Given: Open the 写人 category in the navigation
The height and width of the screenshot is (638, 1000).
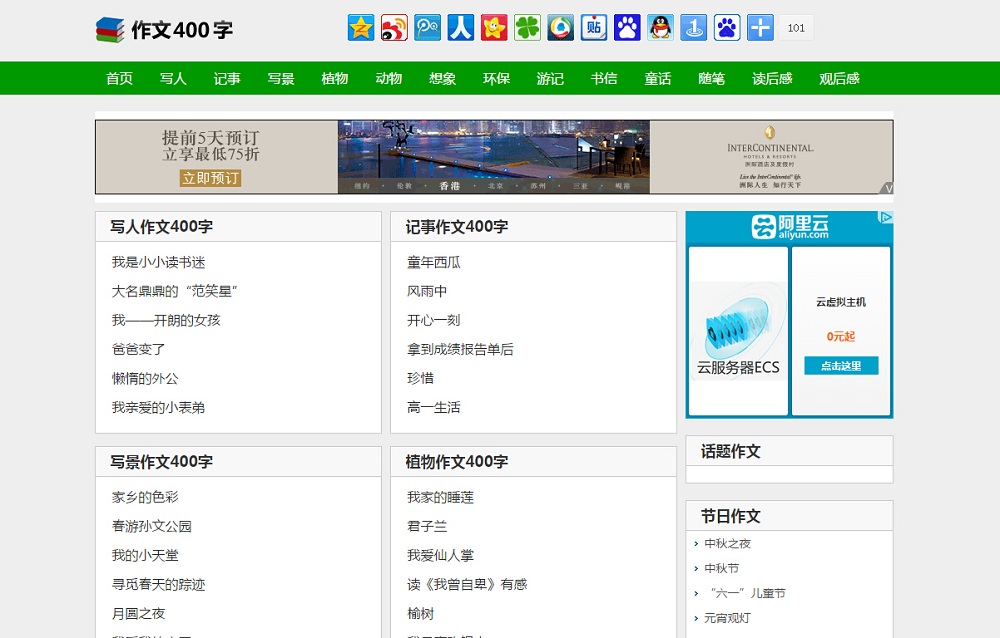Looking at the screenshot, I should (173, 78).
